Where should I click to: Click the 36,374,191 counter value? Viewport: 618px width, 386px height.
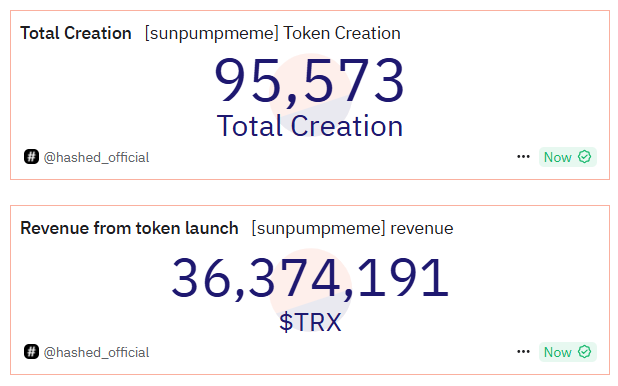310,278
